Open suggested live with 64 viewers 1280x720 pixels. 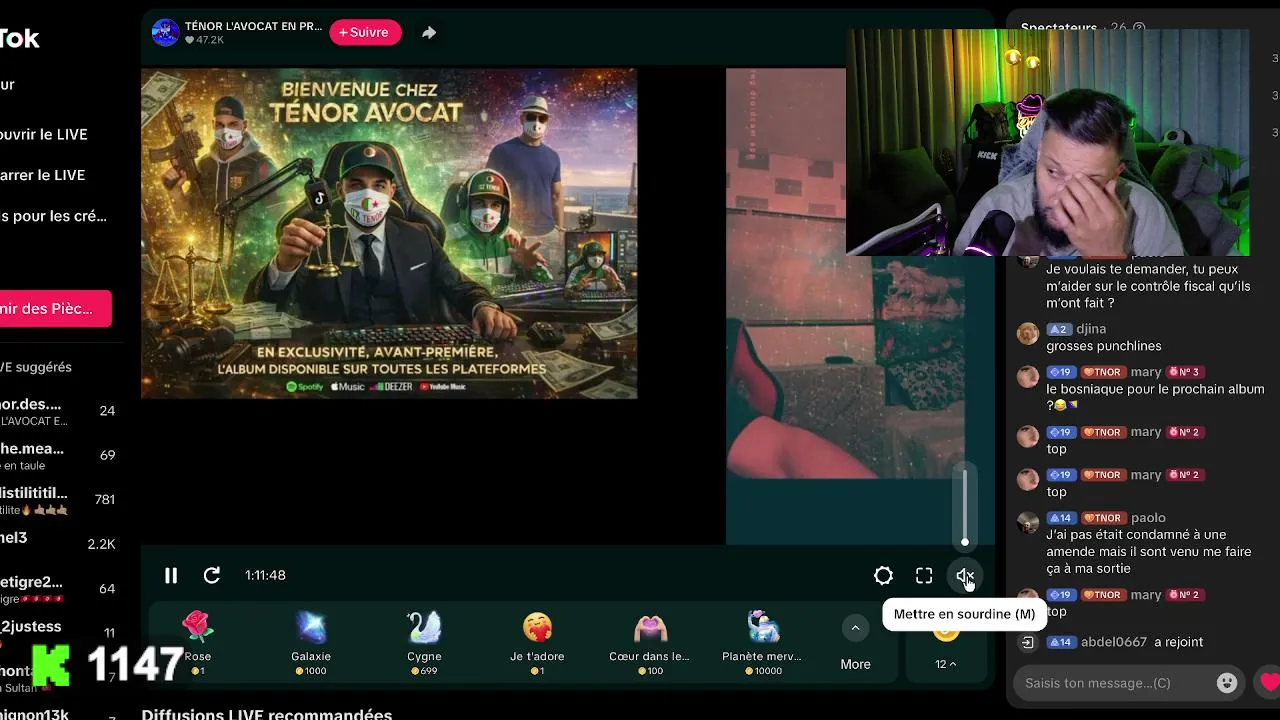58,589
